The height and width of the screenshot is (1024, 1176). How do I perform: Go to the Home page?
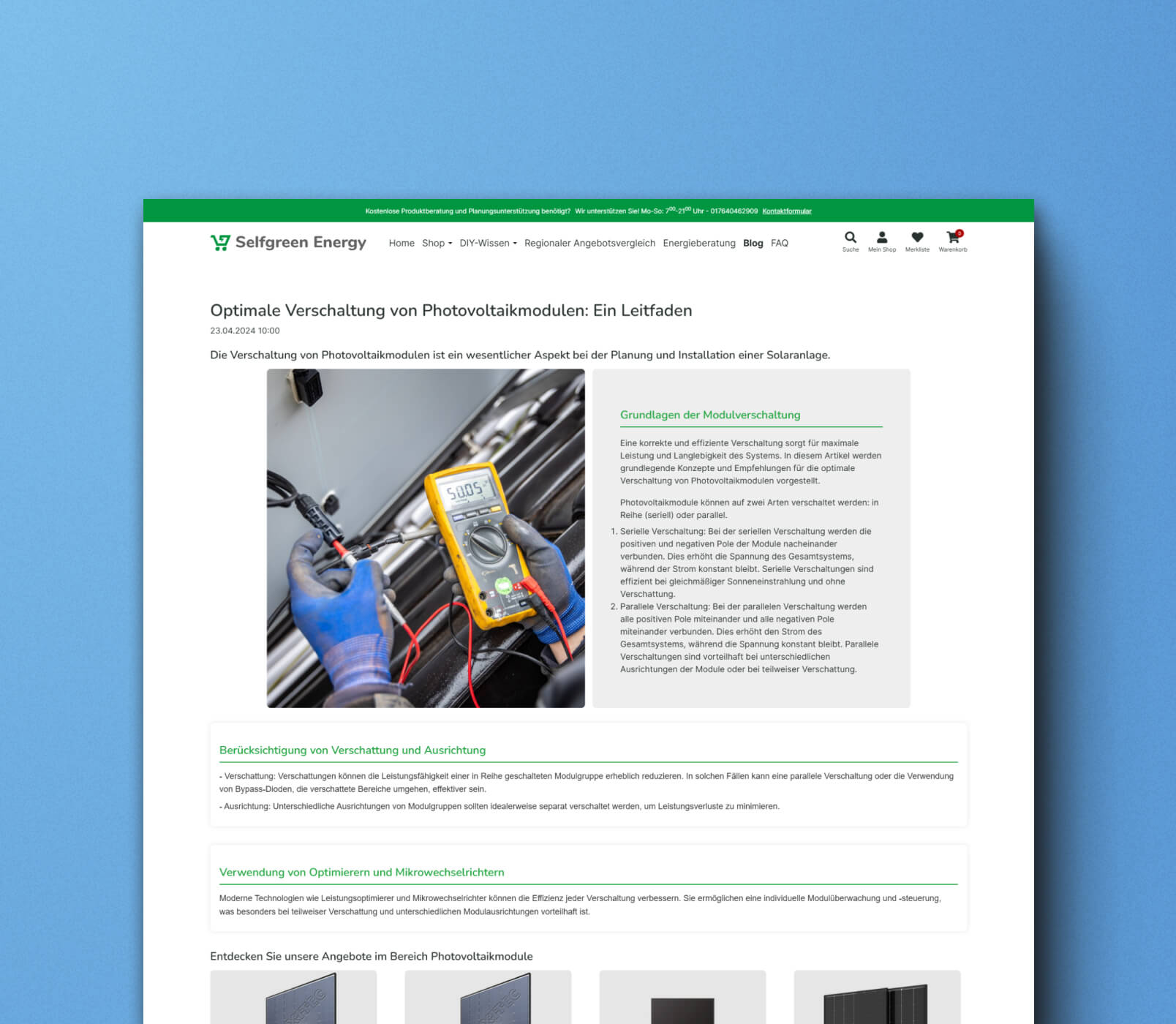coord(402,244)
